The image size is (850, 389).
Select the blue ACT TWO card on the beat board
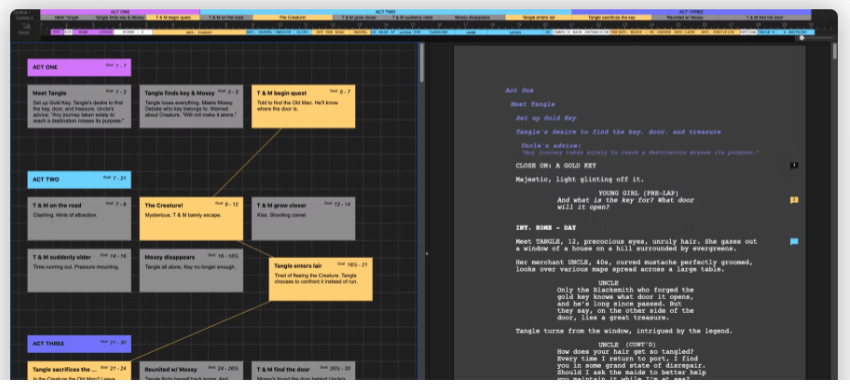79,179
